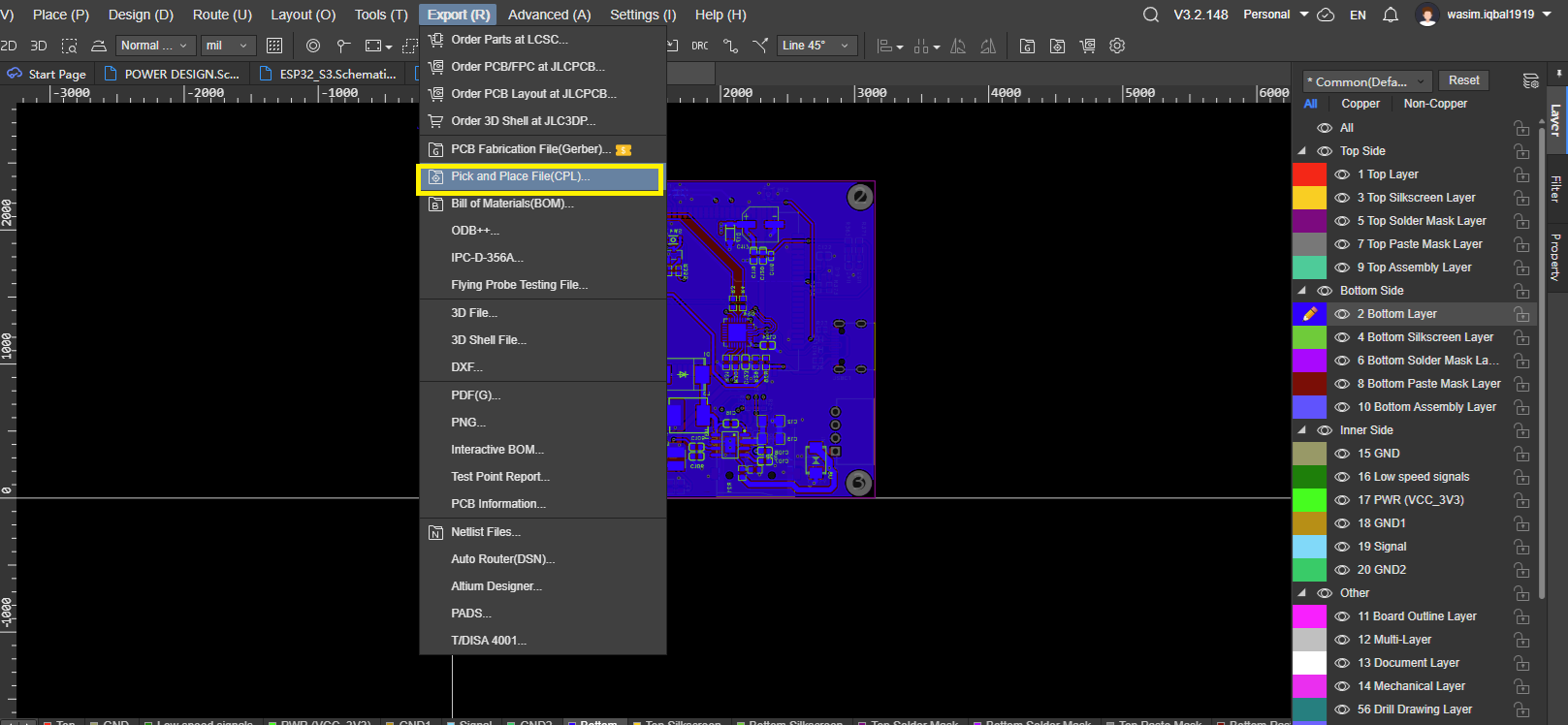This screenshot has height=725, width=1568.
Task: Open the Filter side panel tab
Action: tap(1555, 189)
